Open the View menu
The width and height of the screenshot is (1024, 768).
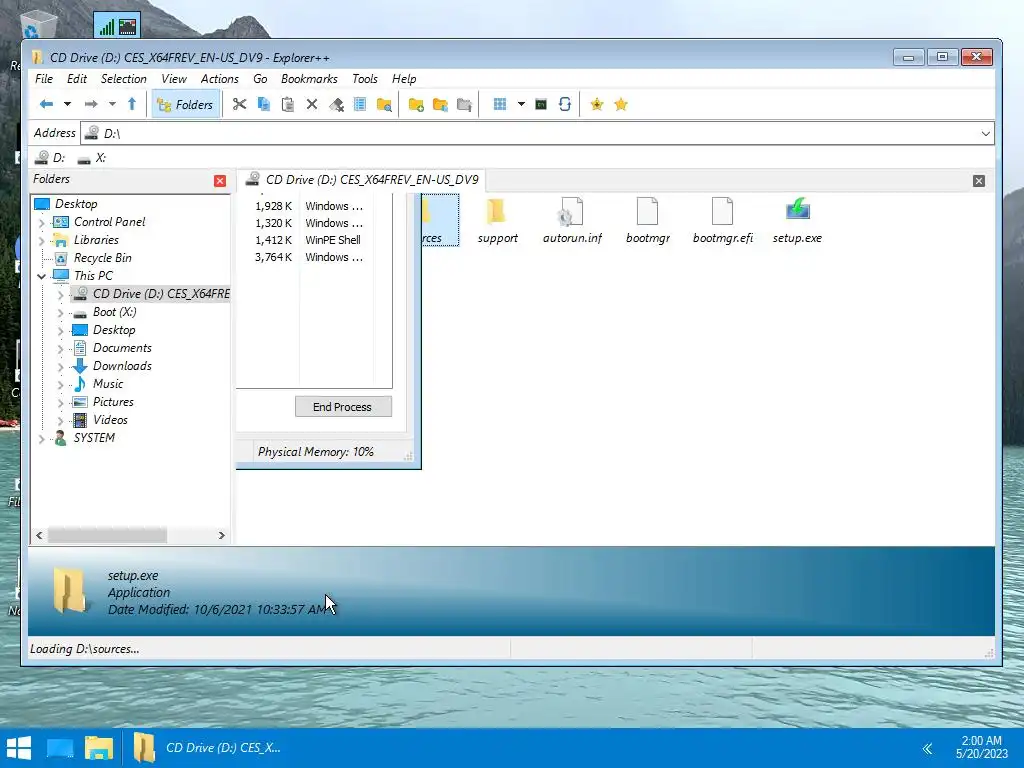point(174,78)
